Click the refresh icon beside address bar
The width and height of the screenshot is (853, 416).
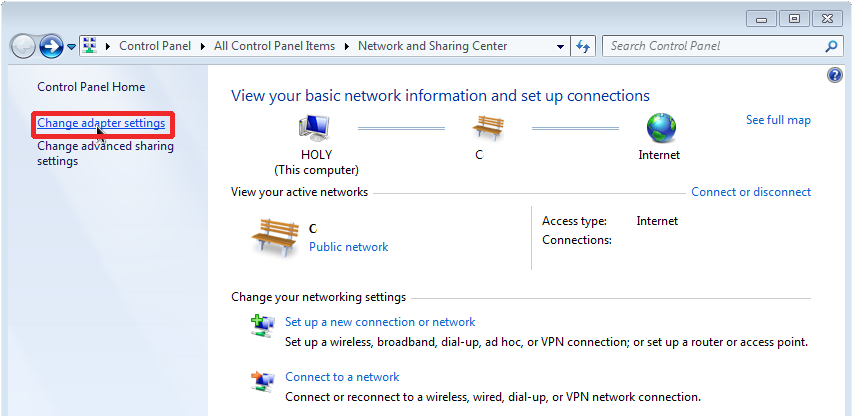(583, 46)
